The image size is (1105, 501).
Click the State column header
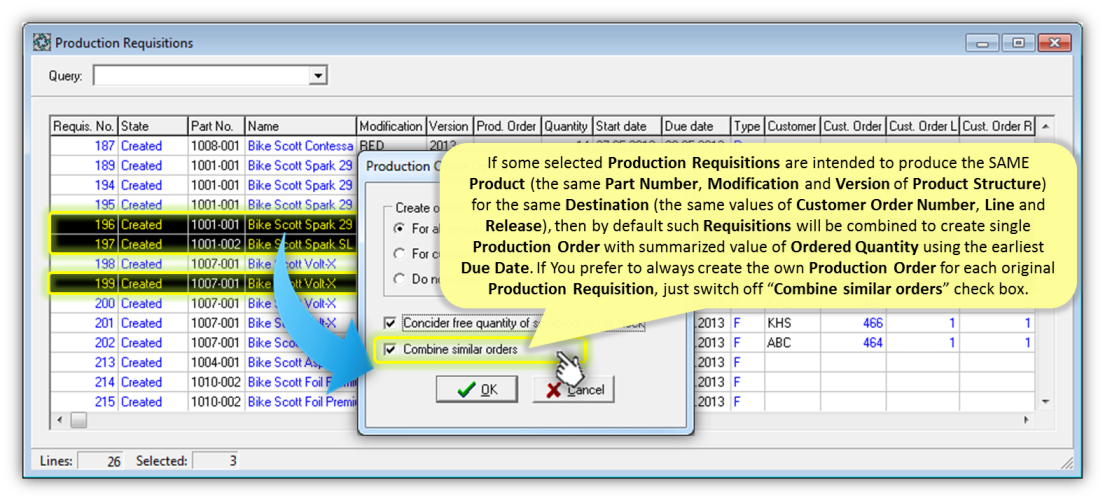152,126
